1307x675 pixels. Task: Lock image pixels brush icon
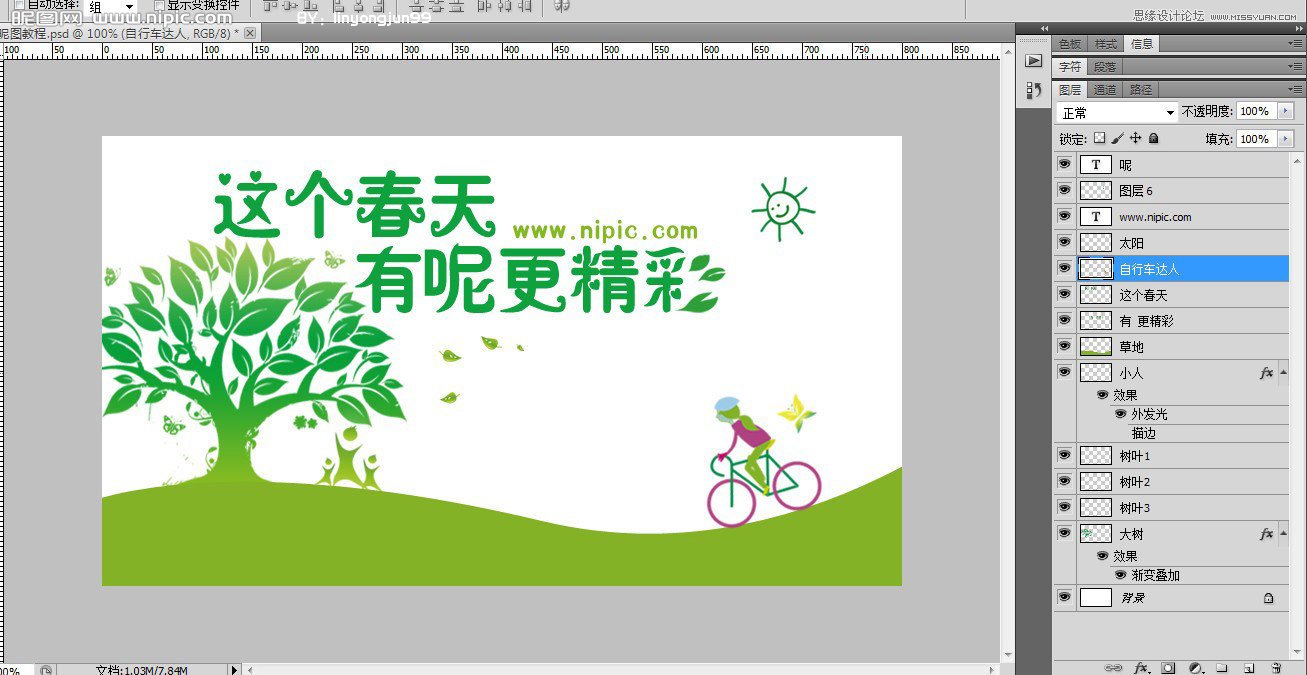[x=1118, y=138]
